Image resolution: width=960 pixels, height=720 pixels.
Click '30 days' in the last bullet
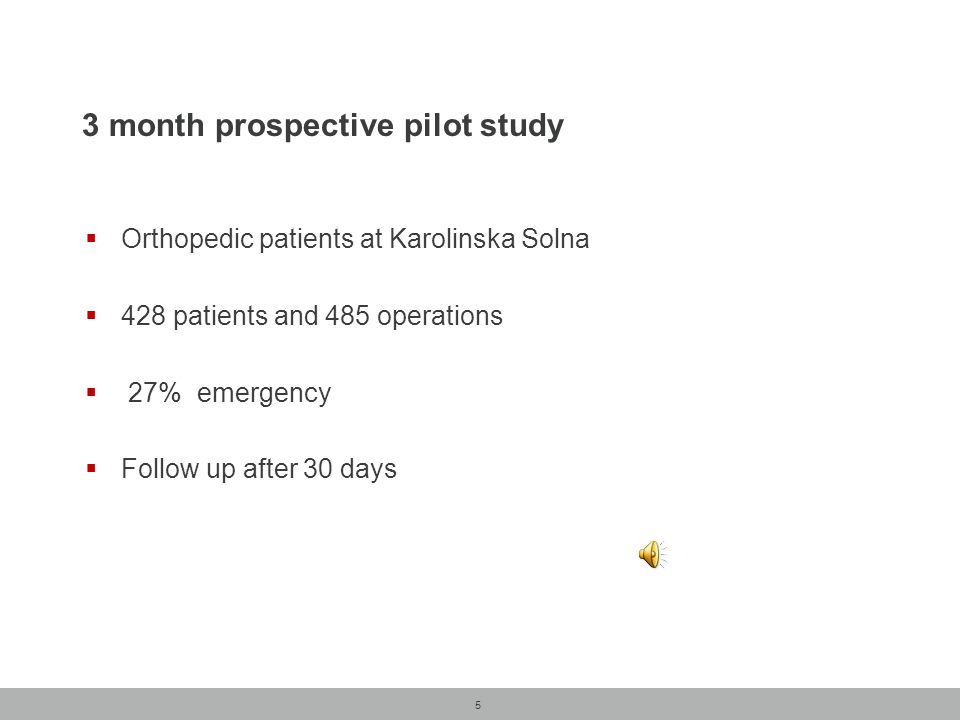350,470
